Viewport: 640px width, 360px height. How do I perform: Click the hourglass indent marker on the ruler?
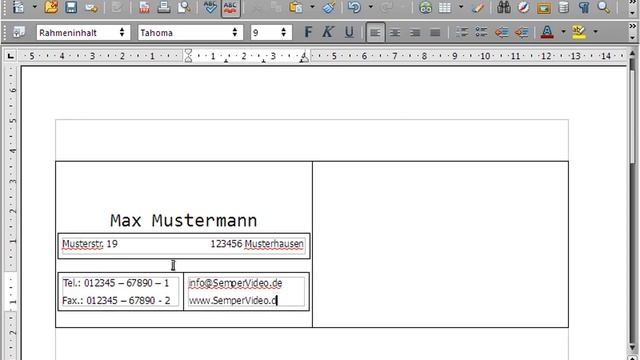(x=188, y=56)
